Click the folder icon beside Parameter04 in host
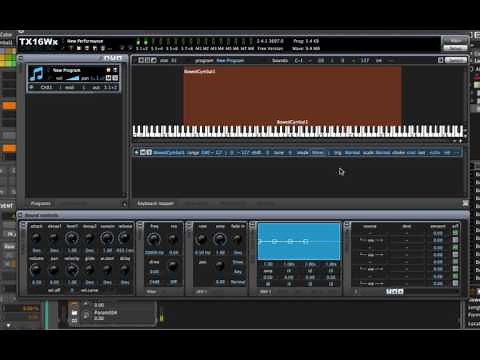The image size is (480, 360). 74,313
